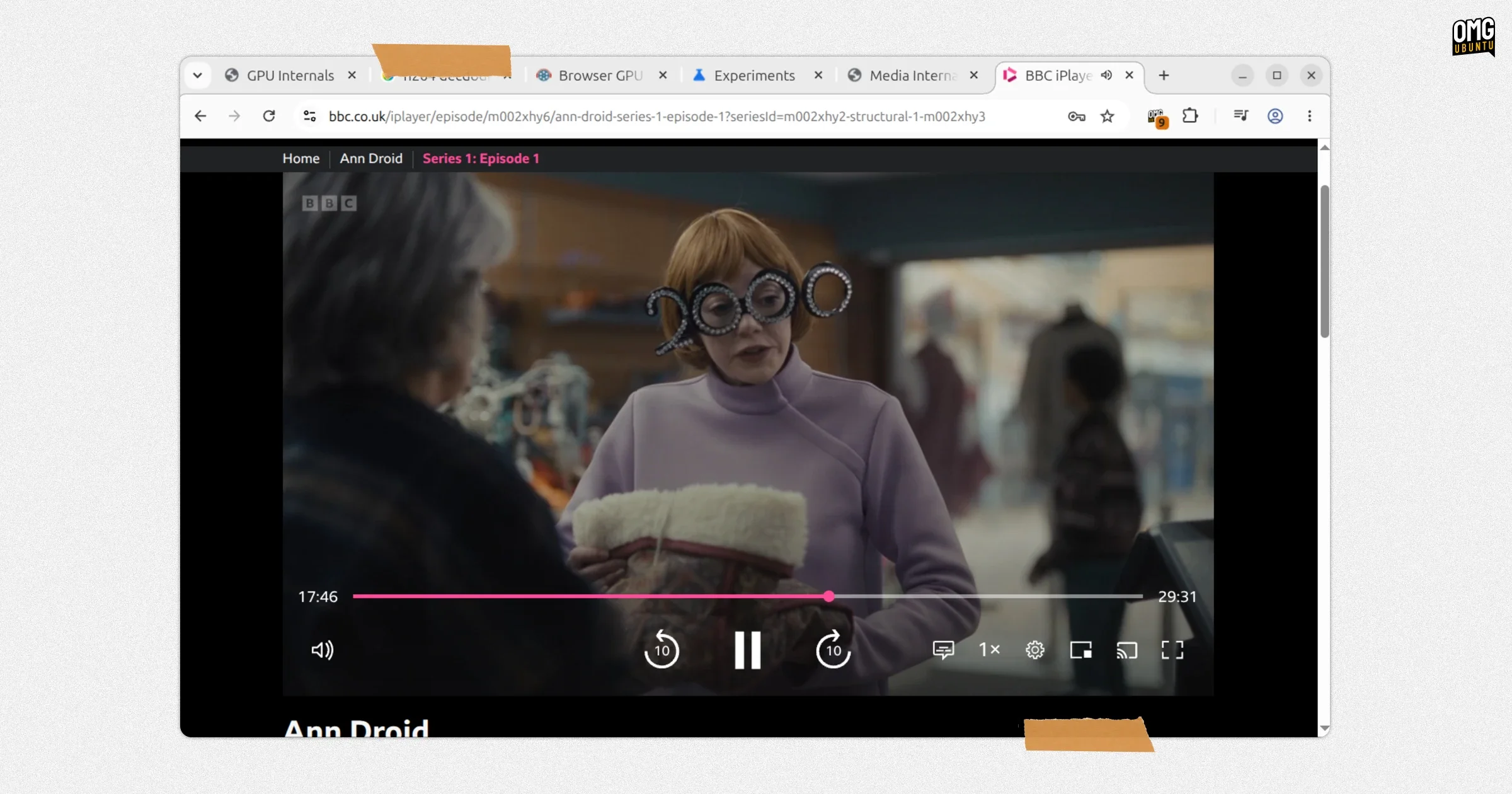Open the media controls toolbar icon
The height and width of the screenshot is (794, 1512).
click(1241, 116)
